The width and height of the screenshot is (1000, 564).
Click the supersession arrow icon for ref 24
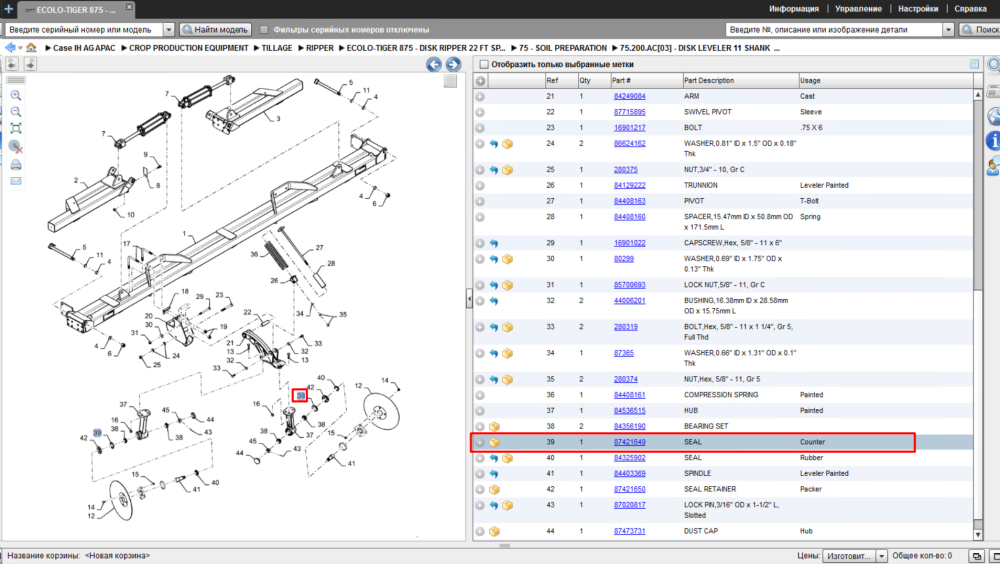pos(494,144)
